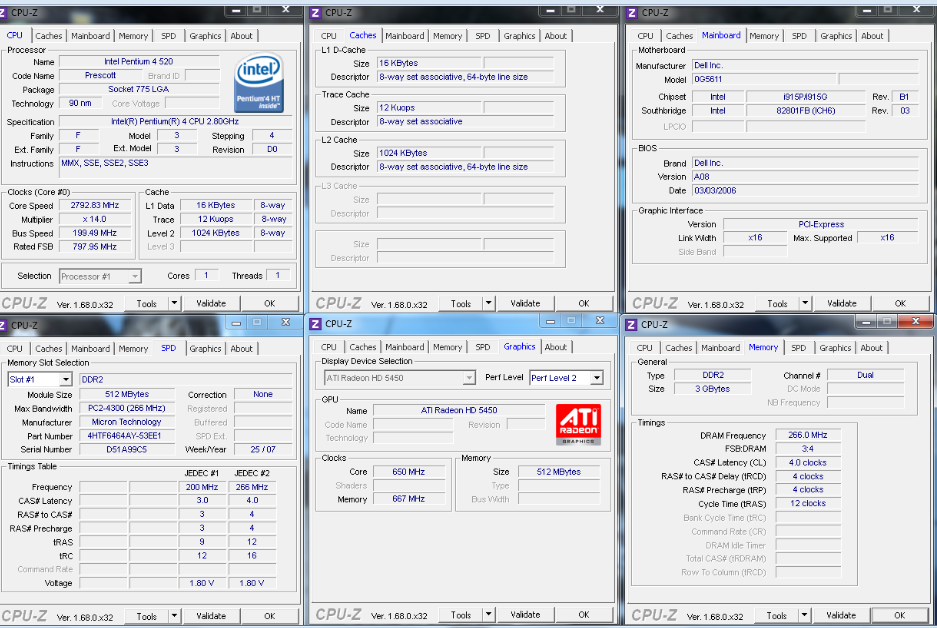Click OK in the Memory Slot Selection window
This screenshot has width=937, height=628.
[270, 615]
